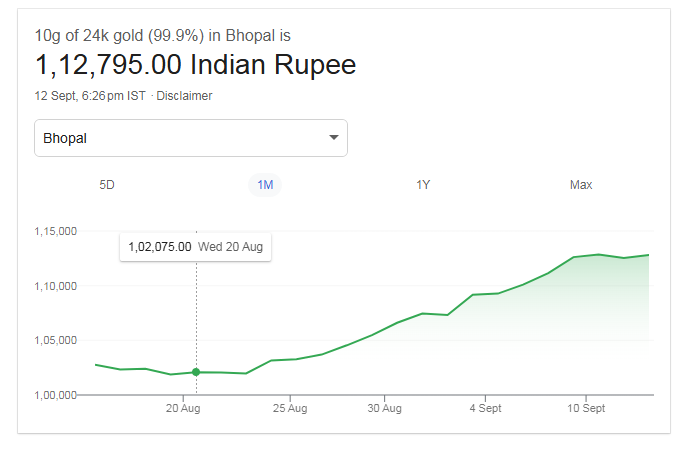Click the 20 Aug x-axis label
The width and height of the screenshot is (687, 449).
[x=184, y=408]
